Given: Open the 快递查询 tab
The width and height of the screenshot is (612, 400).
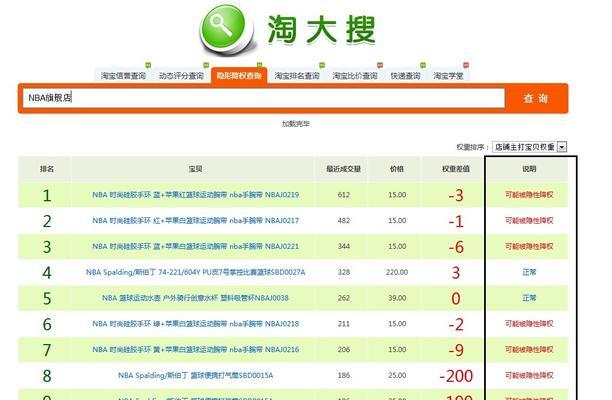Looking at the screenshot, I should point(406,76).
